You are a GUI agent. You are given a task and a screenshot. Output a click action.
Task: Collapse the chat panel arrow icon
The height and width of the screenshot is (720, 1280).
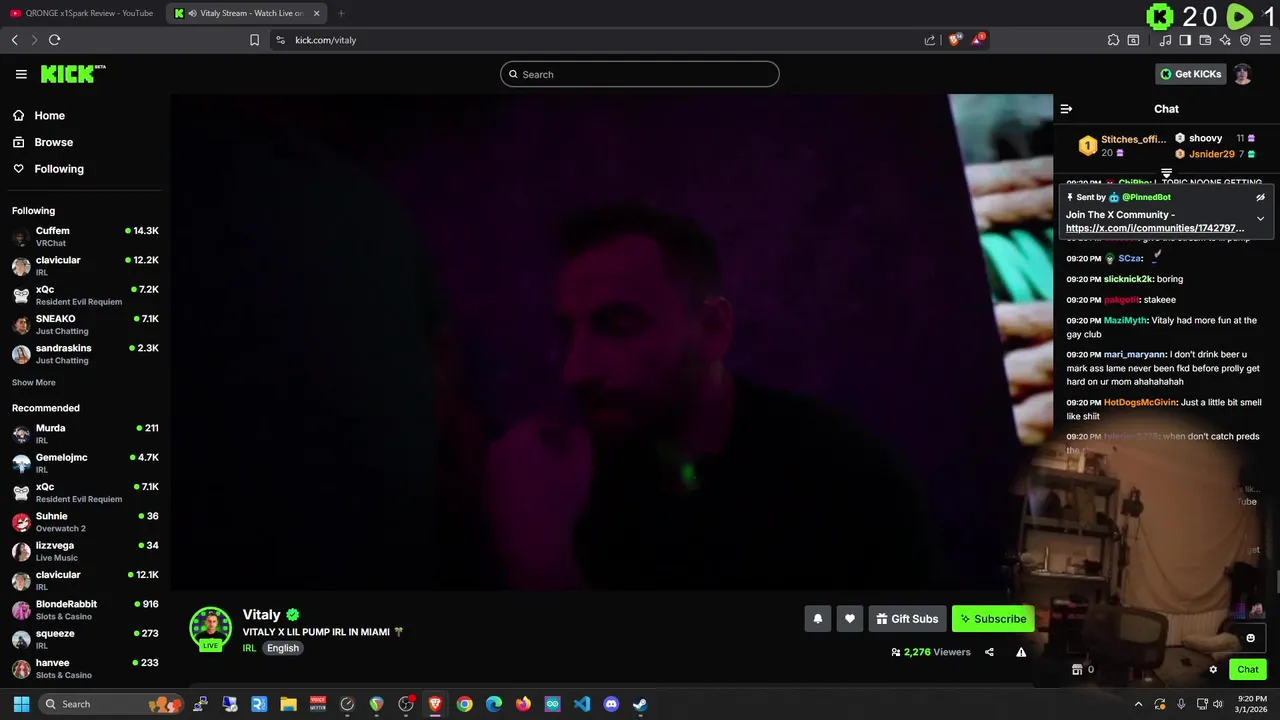pyautogui.click(x=1066, y=109)
